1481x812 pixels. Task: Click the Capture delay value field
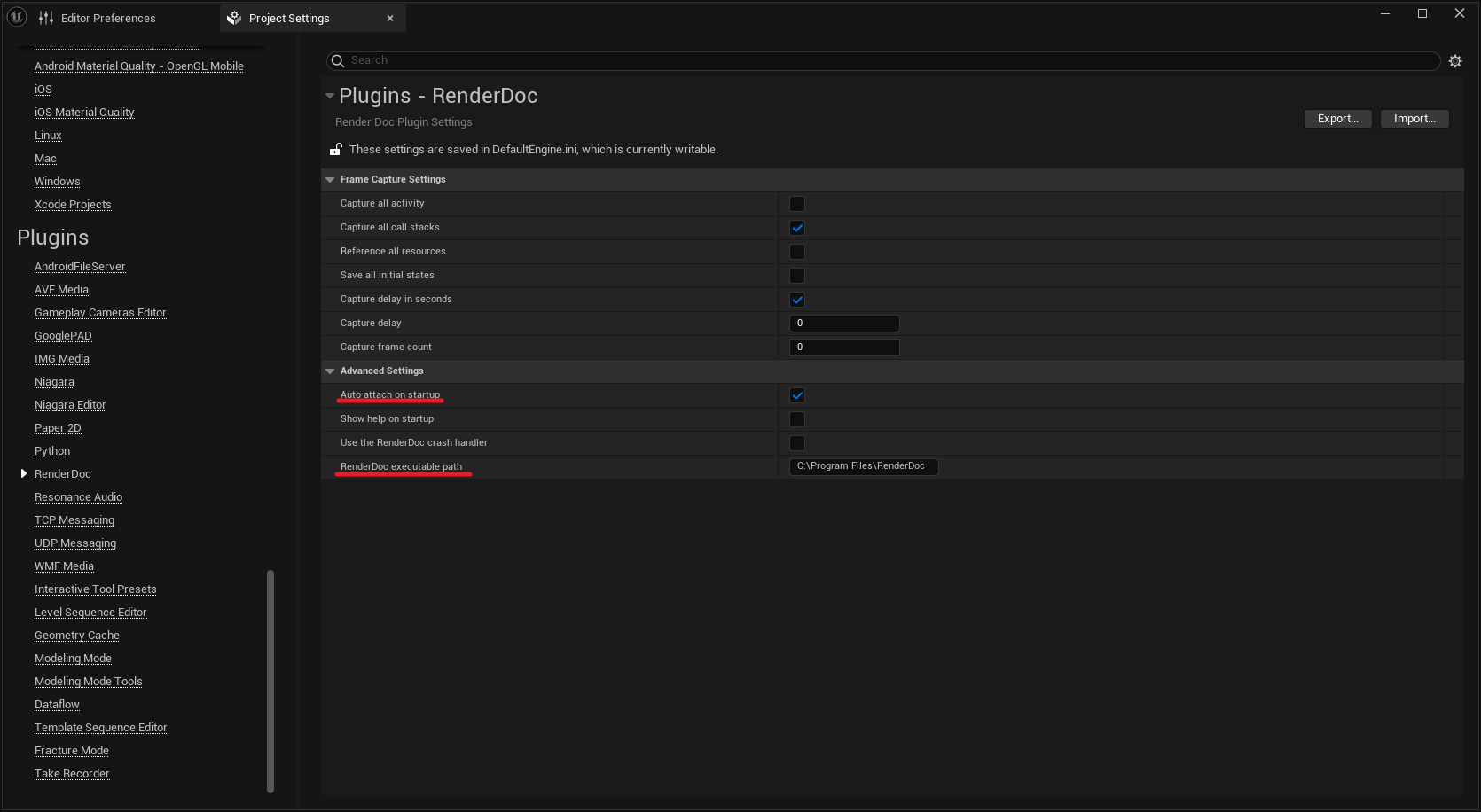tap(844, 324)
